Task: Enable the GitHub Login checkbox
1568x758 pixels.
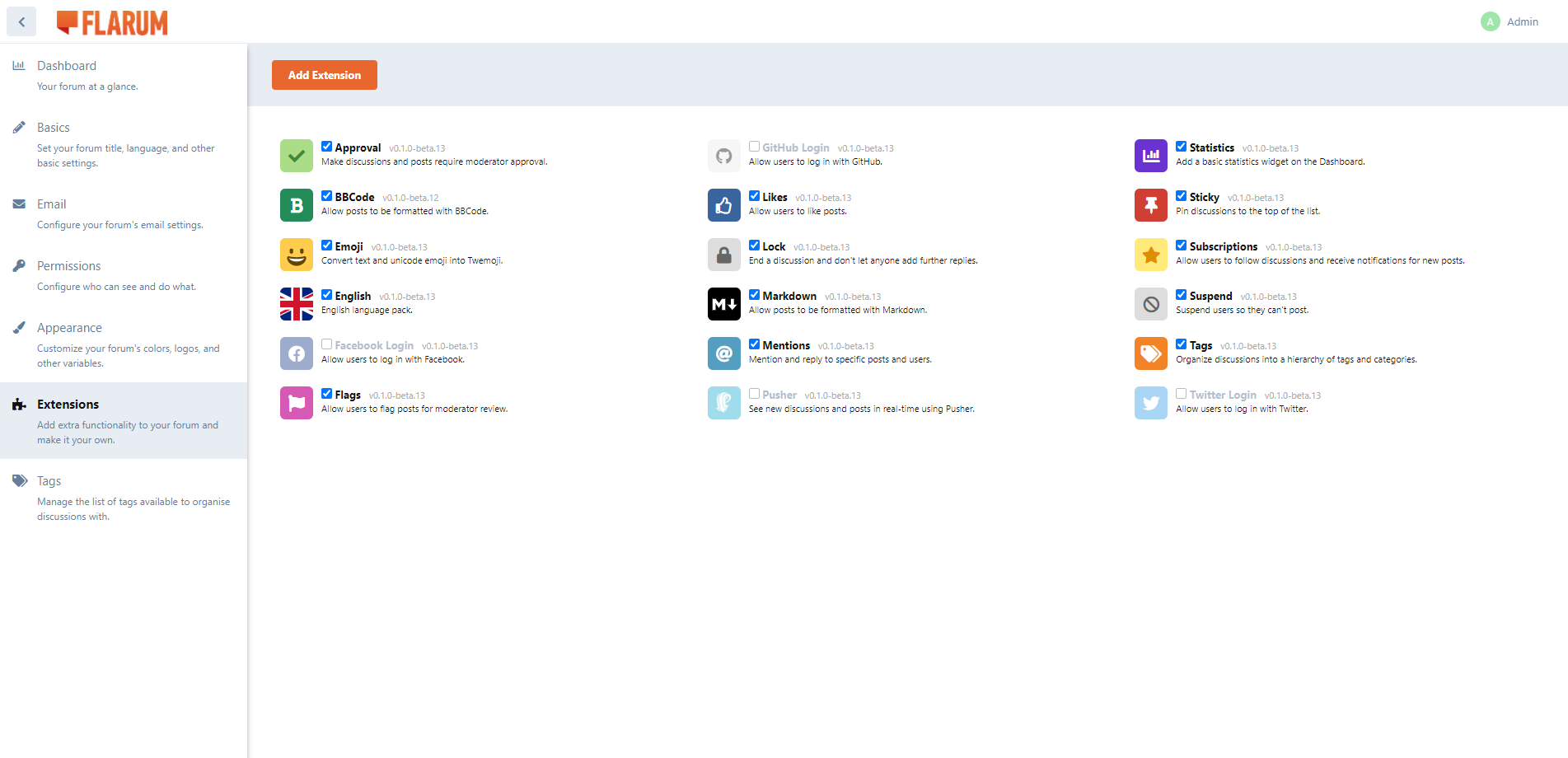Action: (x=754, y=147)
